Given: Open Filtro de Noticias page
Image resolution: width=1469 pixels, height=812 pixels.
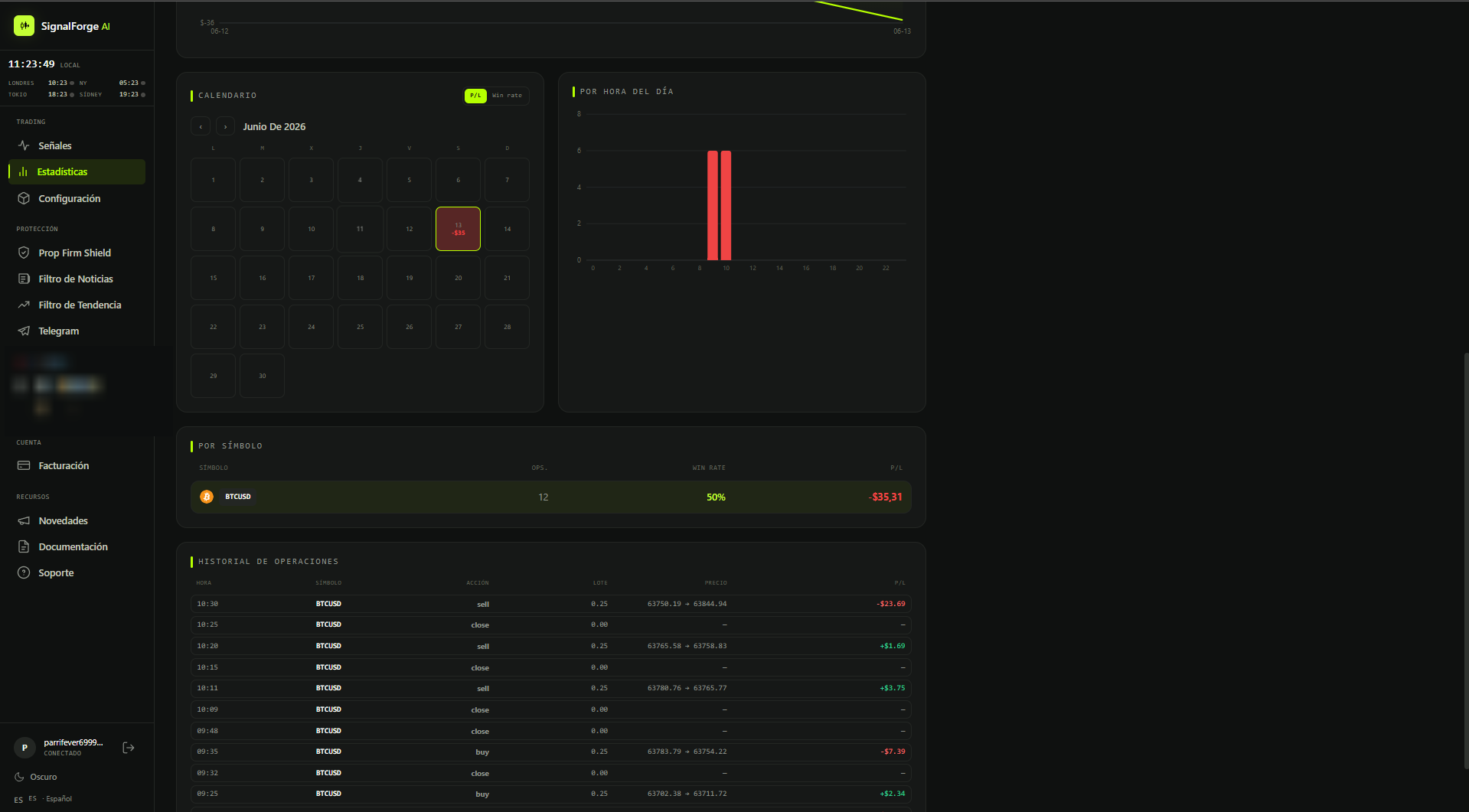Looking at the screenshot, I should pos(77,279).
